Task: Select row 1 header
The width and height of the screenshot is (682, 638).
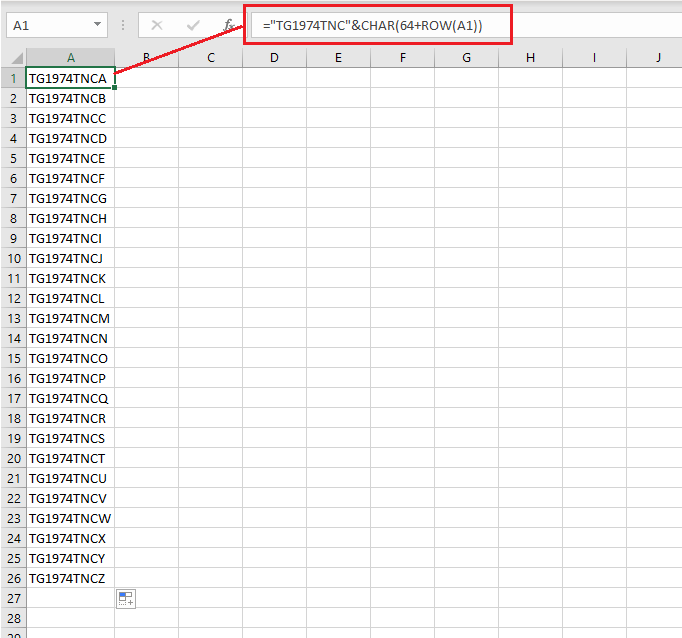Action: coord(13,78)
